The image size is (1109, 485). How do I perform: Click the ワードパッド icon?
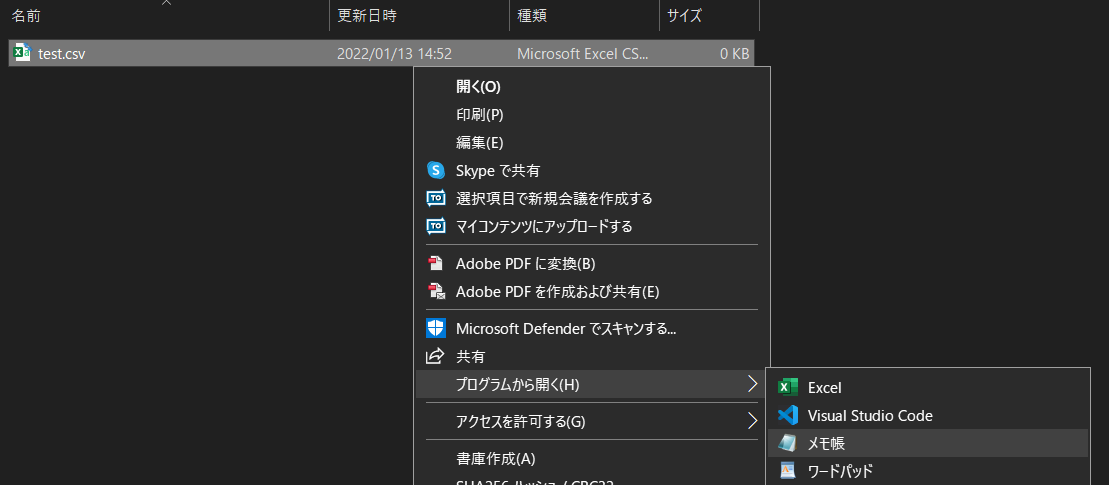tap(787, 470)
